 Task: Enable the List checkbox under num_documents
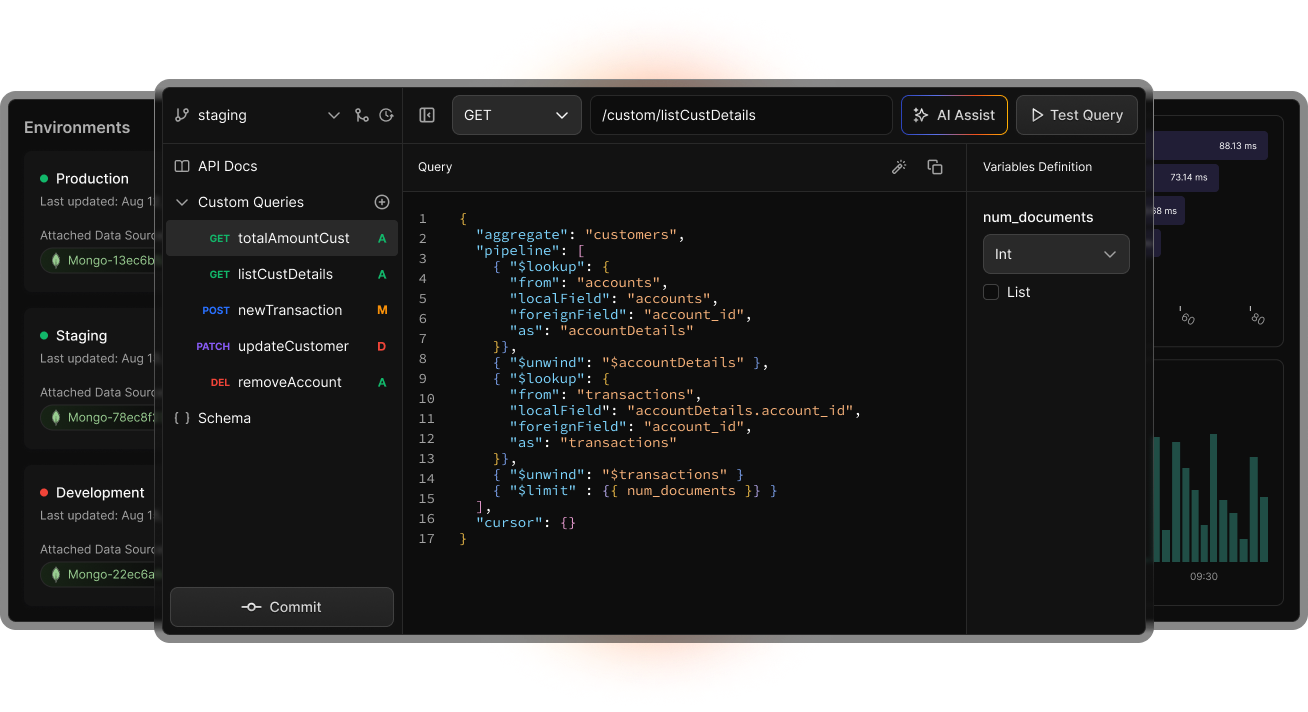point(991,292)
